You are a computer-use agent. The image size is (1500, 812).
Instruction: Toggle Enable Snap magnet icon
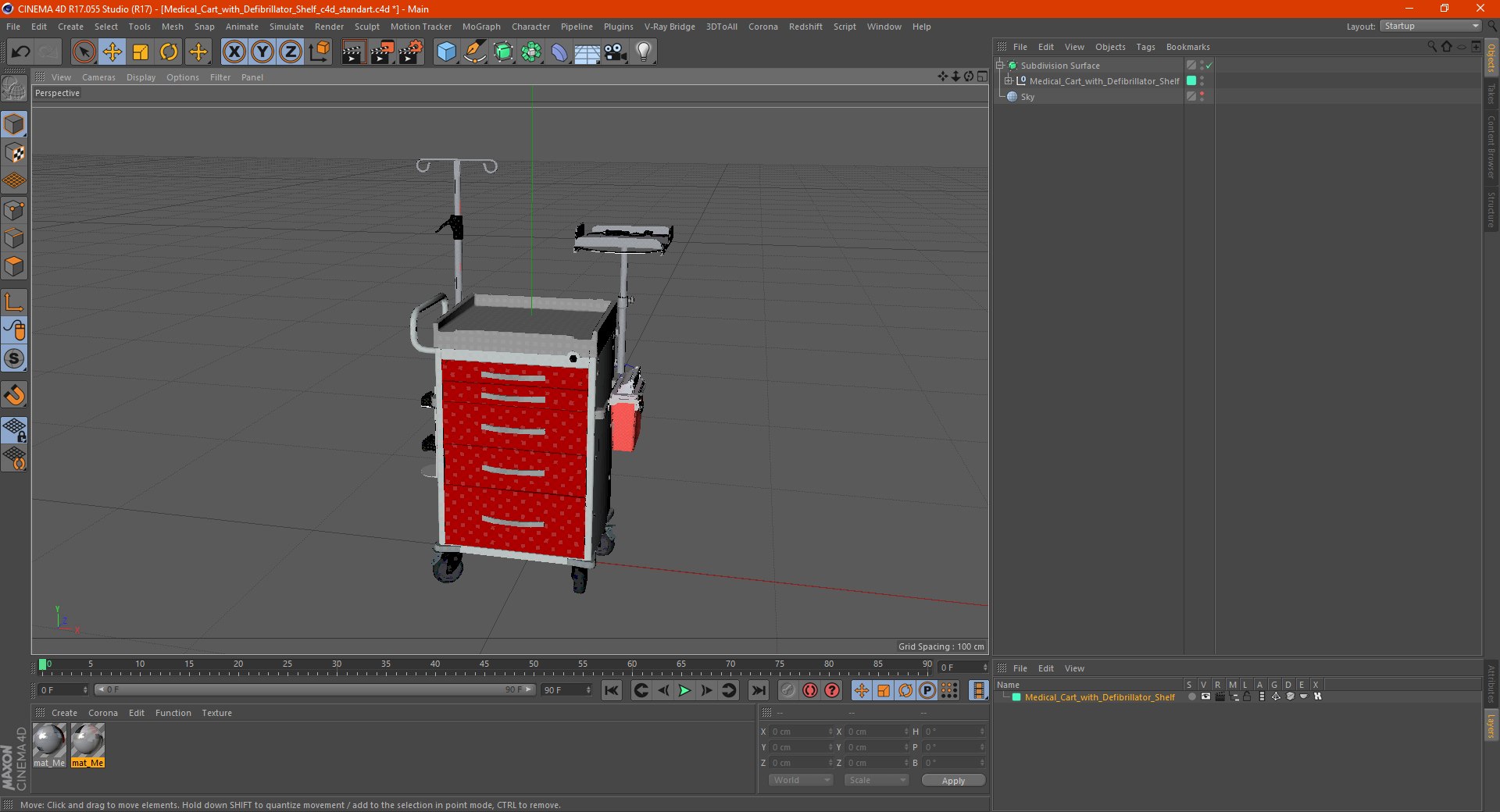(14, 395)
